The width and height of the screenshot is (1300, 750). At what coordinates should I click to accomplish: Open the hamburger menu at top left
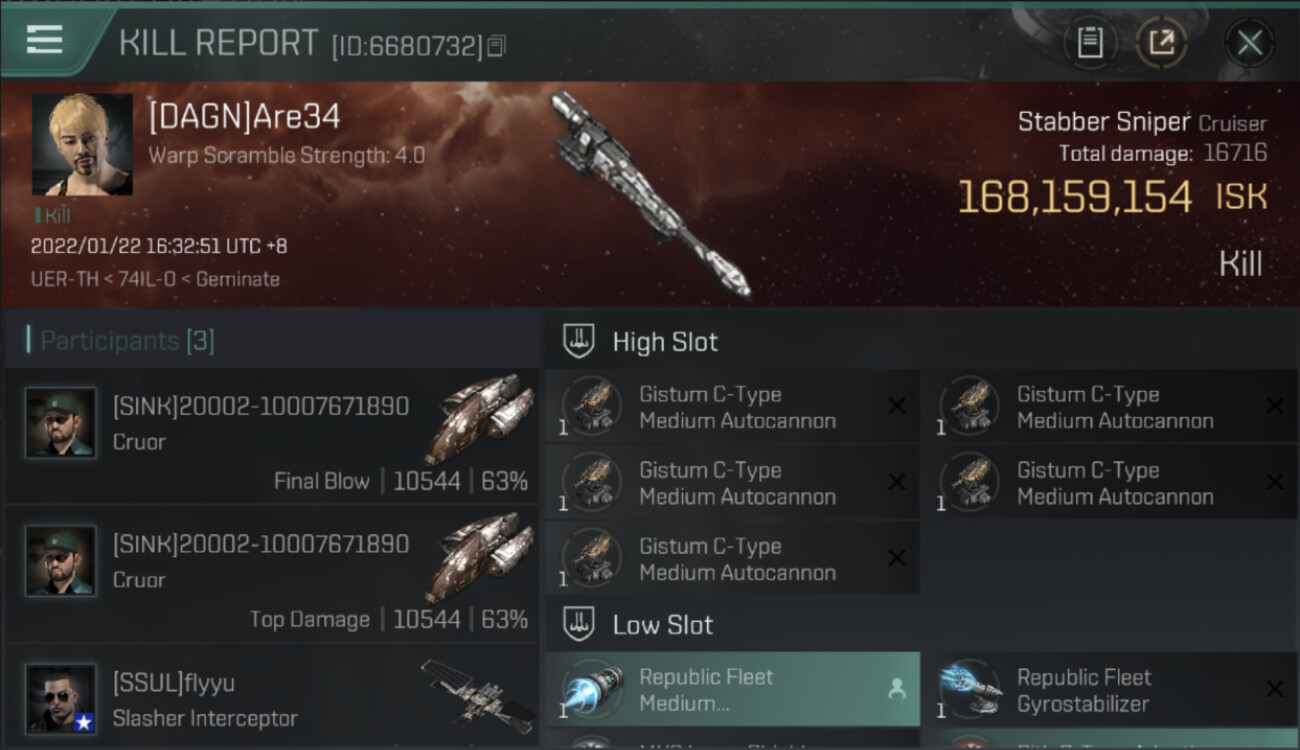tap(45, 40)
